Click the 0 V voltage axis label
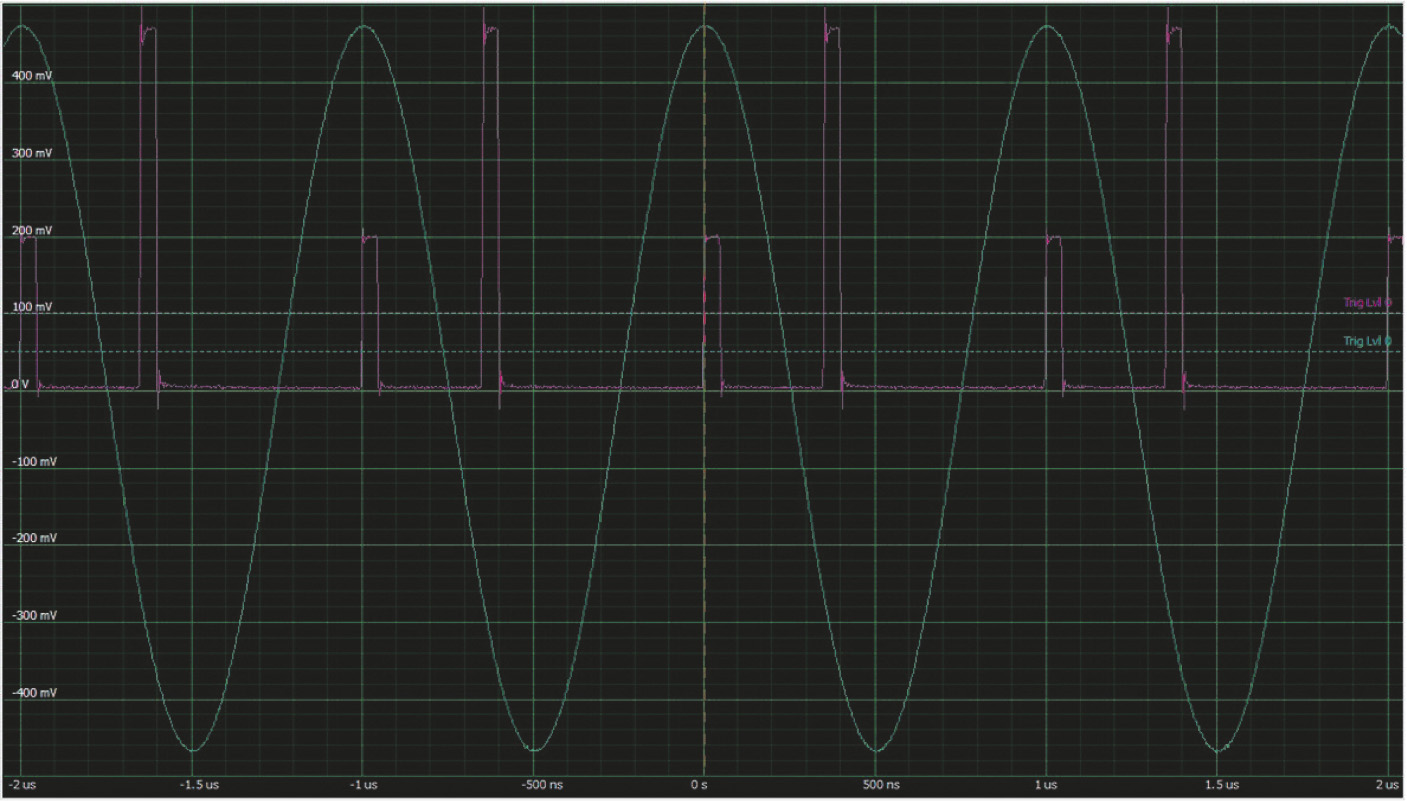The image size is (1407, 801). click(19, 384)
